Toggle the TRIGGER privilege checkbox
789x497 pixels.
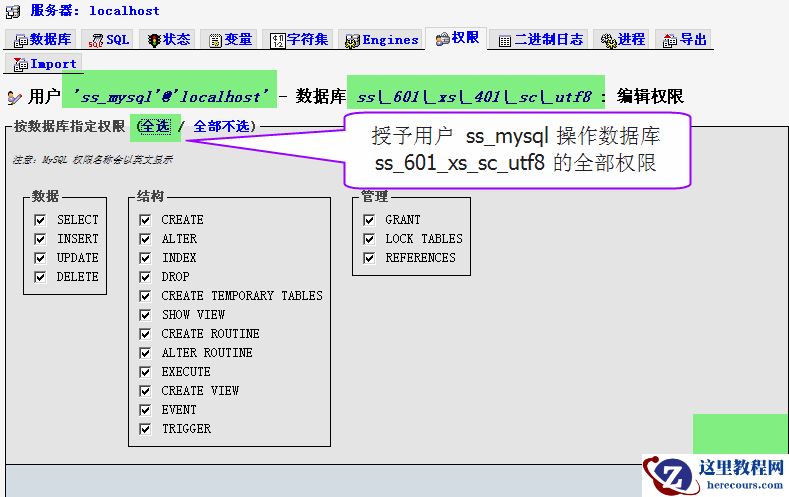click(x=145, y=429)
